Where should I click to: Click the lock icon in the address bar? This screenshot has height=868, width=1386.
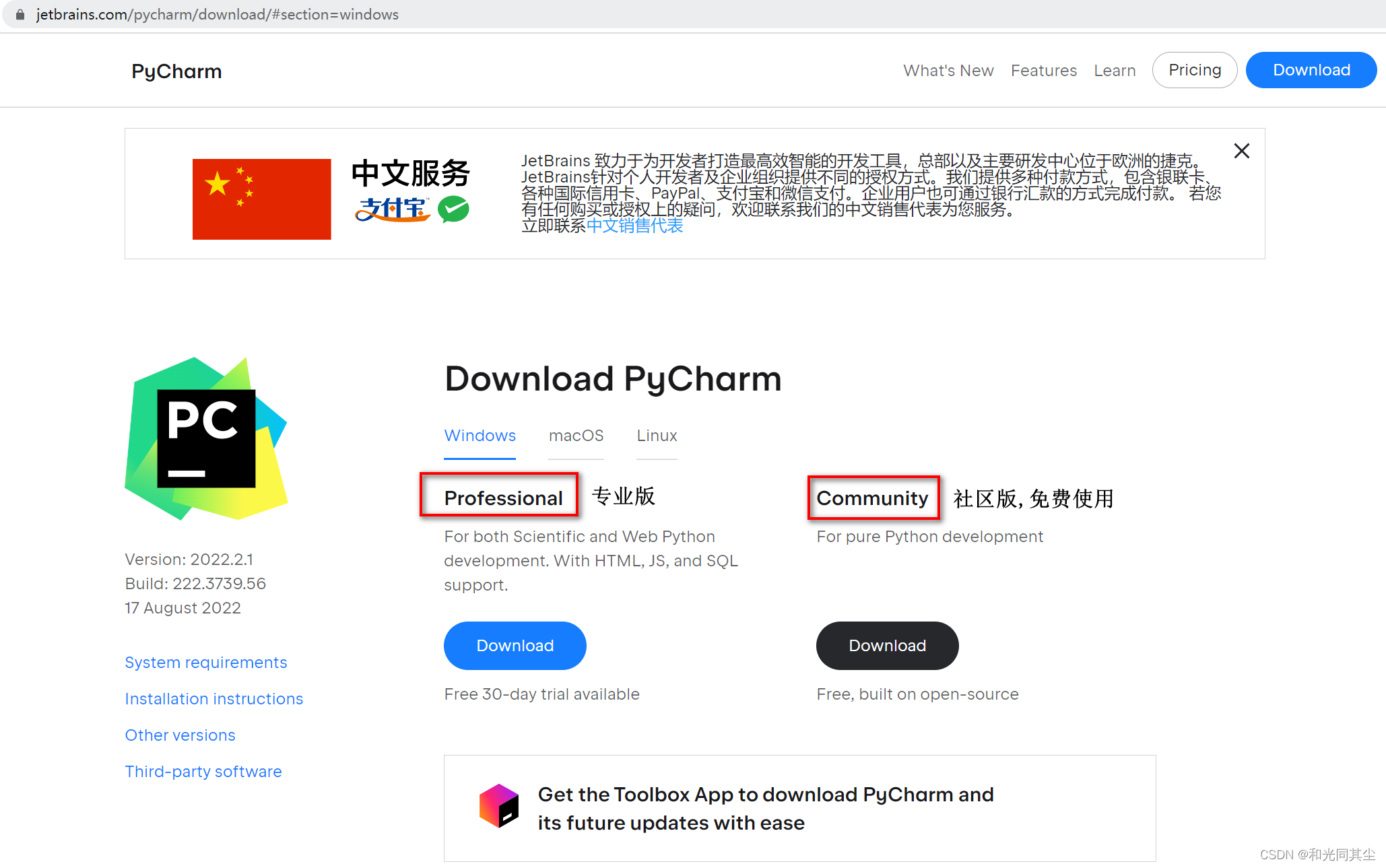coord(20,14)
